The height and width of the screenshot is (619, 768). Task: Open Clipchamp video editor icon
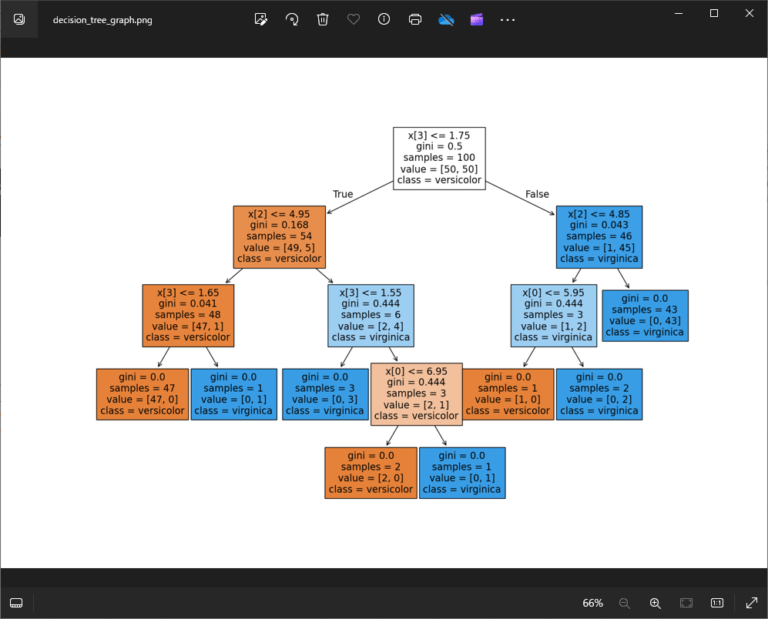(477, 19)
